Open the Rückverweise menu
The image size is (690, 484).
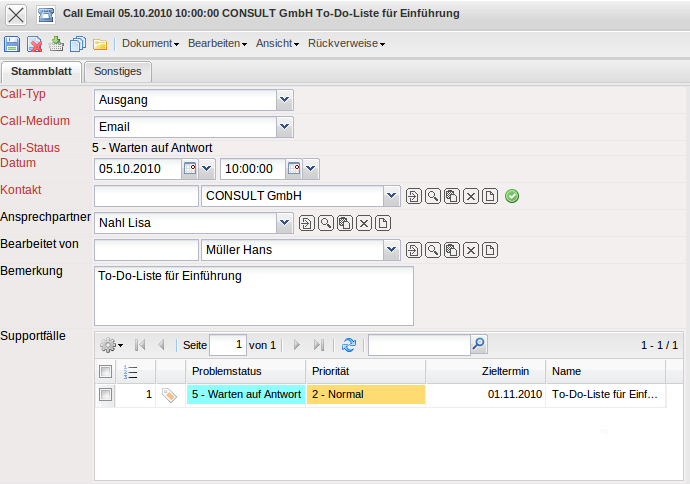point(346,44)
